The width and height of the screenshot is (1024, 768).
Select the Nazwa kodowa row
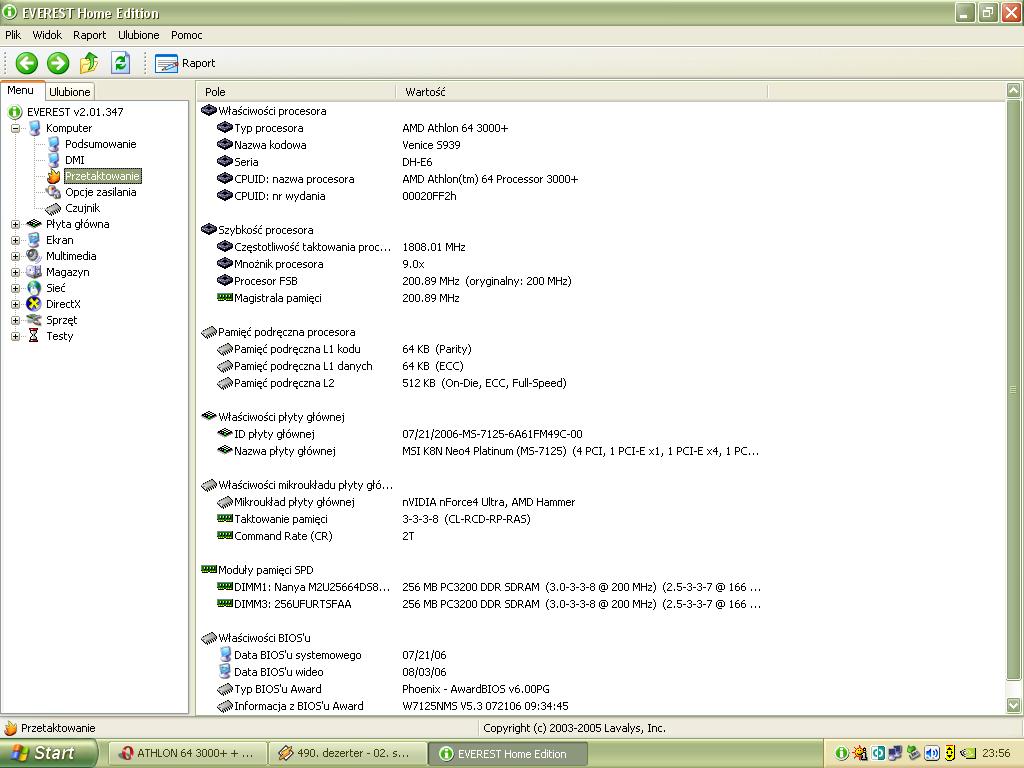pos(482,145)
